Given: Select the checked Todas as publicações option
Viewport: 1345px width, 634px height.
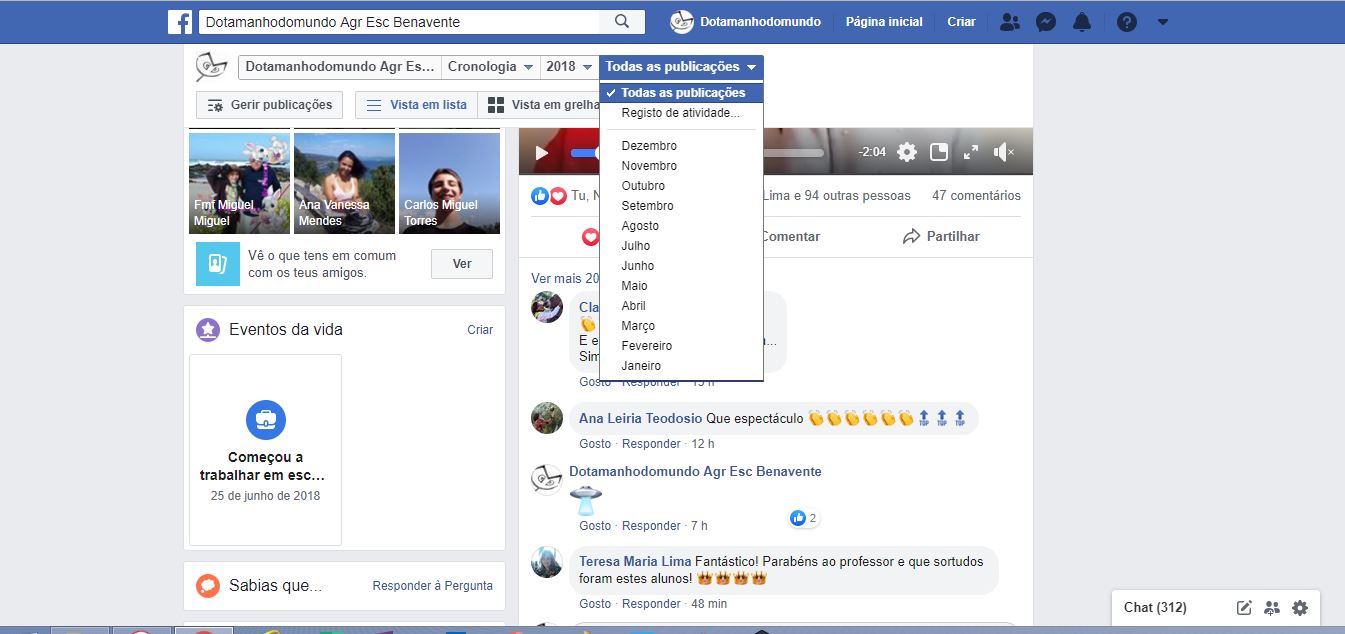Looking at the screenshot, I should [x=682, y=93].
